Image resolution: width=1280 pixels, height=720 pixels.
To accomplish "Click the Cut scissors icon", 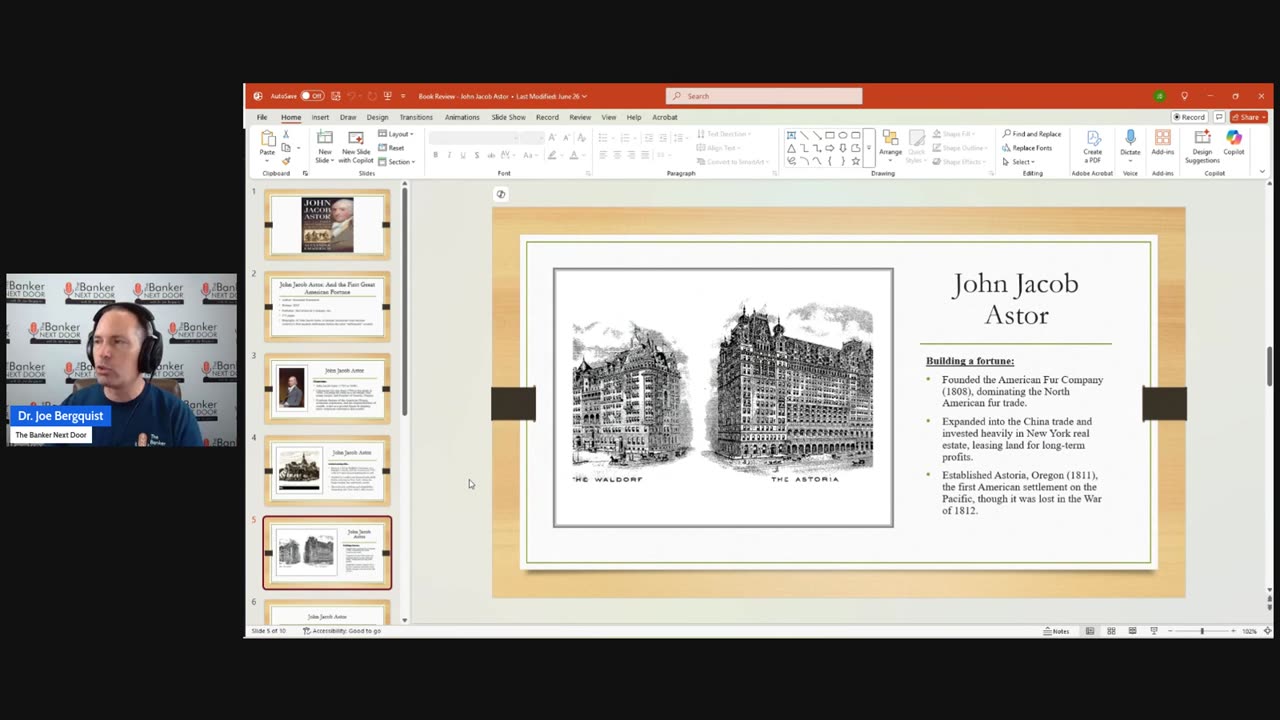I will tap(286, 134).
